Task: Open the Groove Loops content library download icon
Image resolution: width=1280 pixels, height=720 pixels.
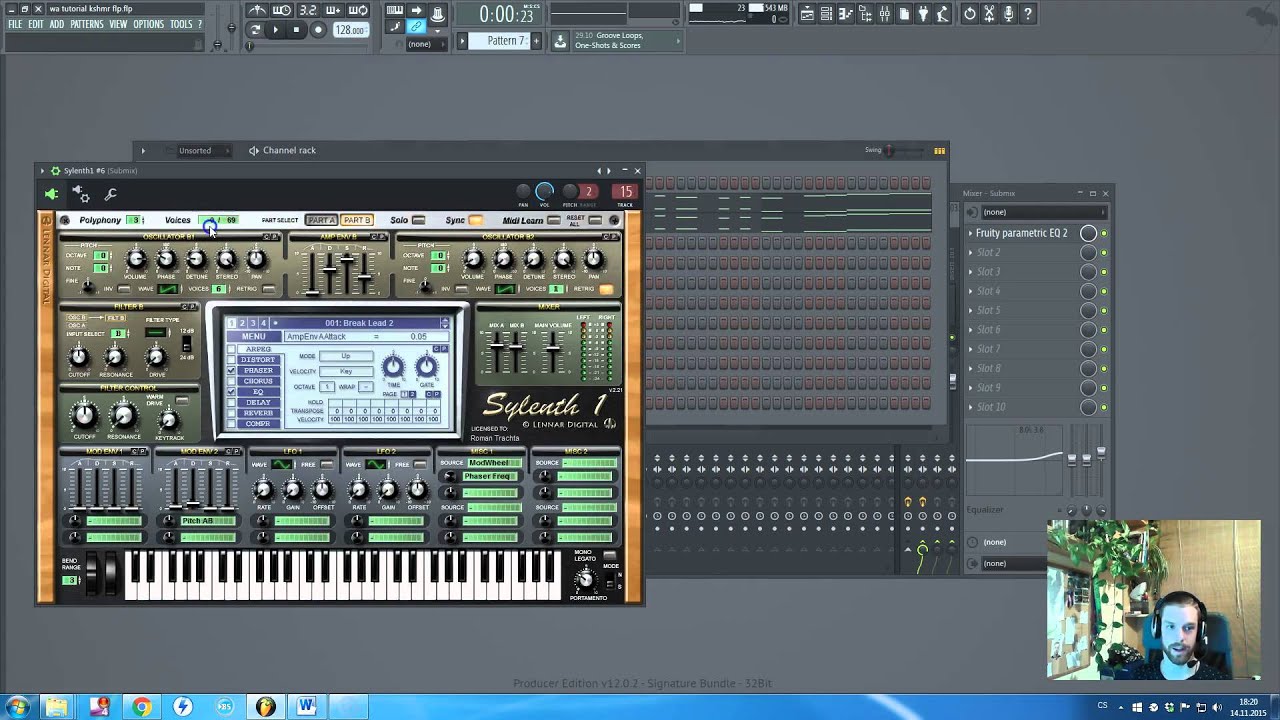Action: (x=560, y=41)
